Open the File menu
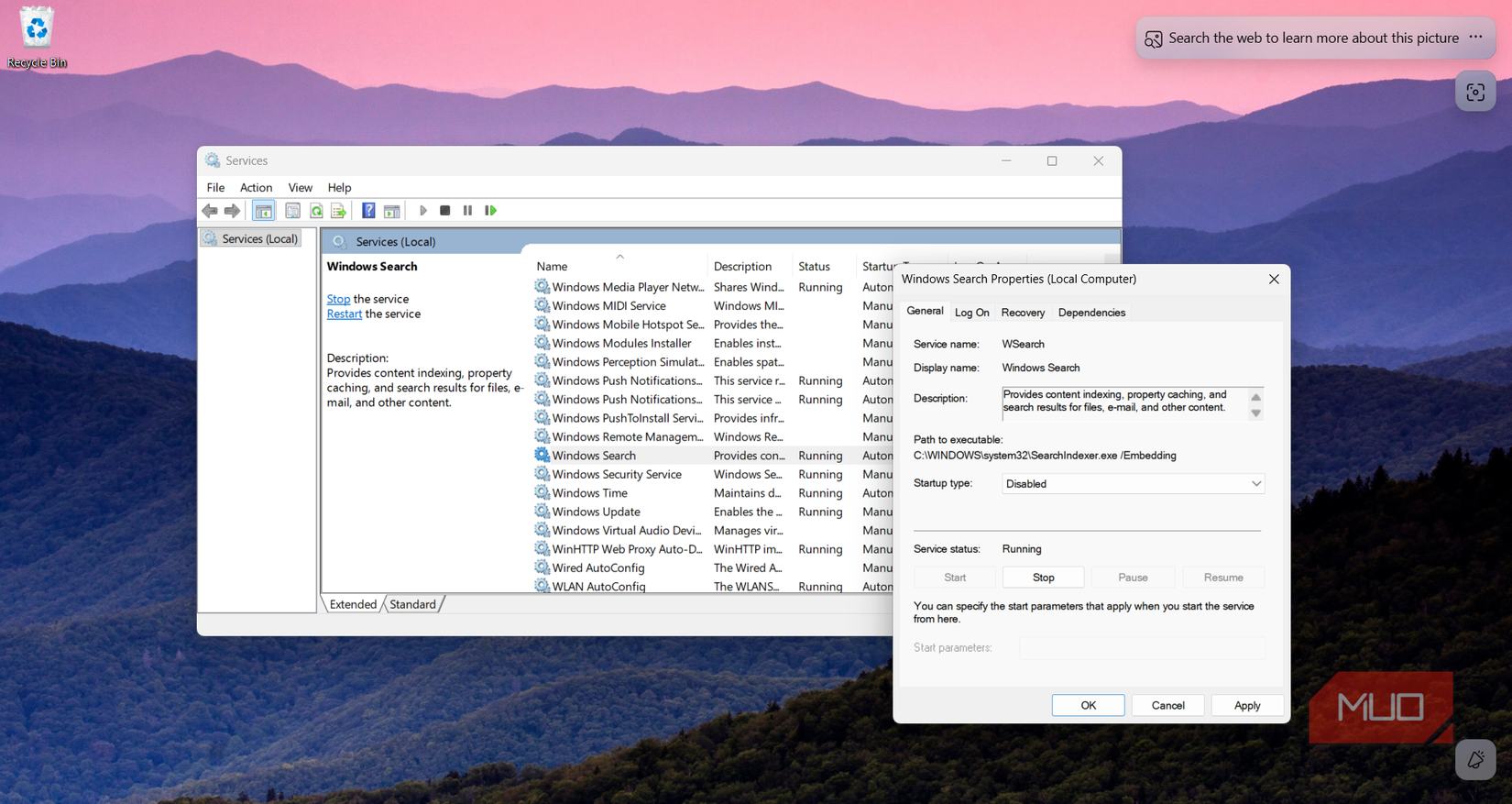 [215, 187]
